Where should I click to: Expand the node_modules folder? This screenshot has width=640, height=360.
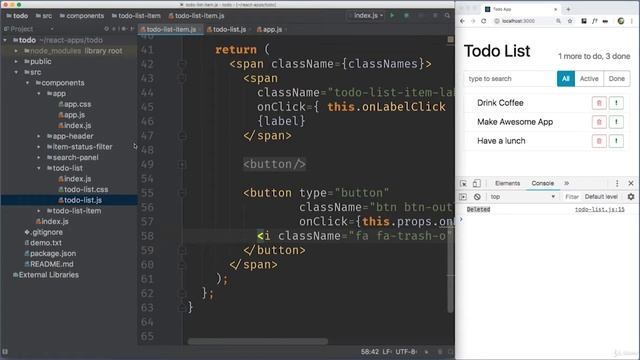[16, 51]
